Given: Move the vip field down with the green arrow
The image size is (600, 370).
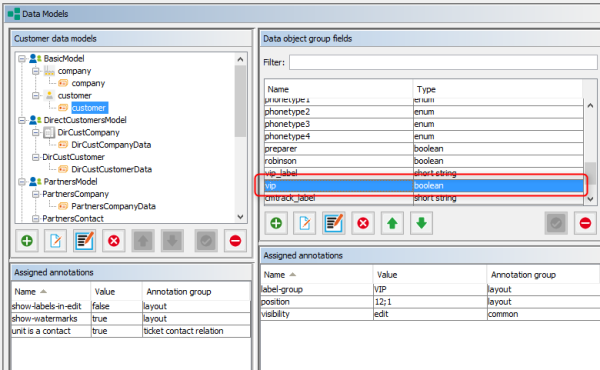Looking at the screenshot, I should pyautogui.click(x=421, y=223).
